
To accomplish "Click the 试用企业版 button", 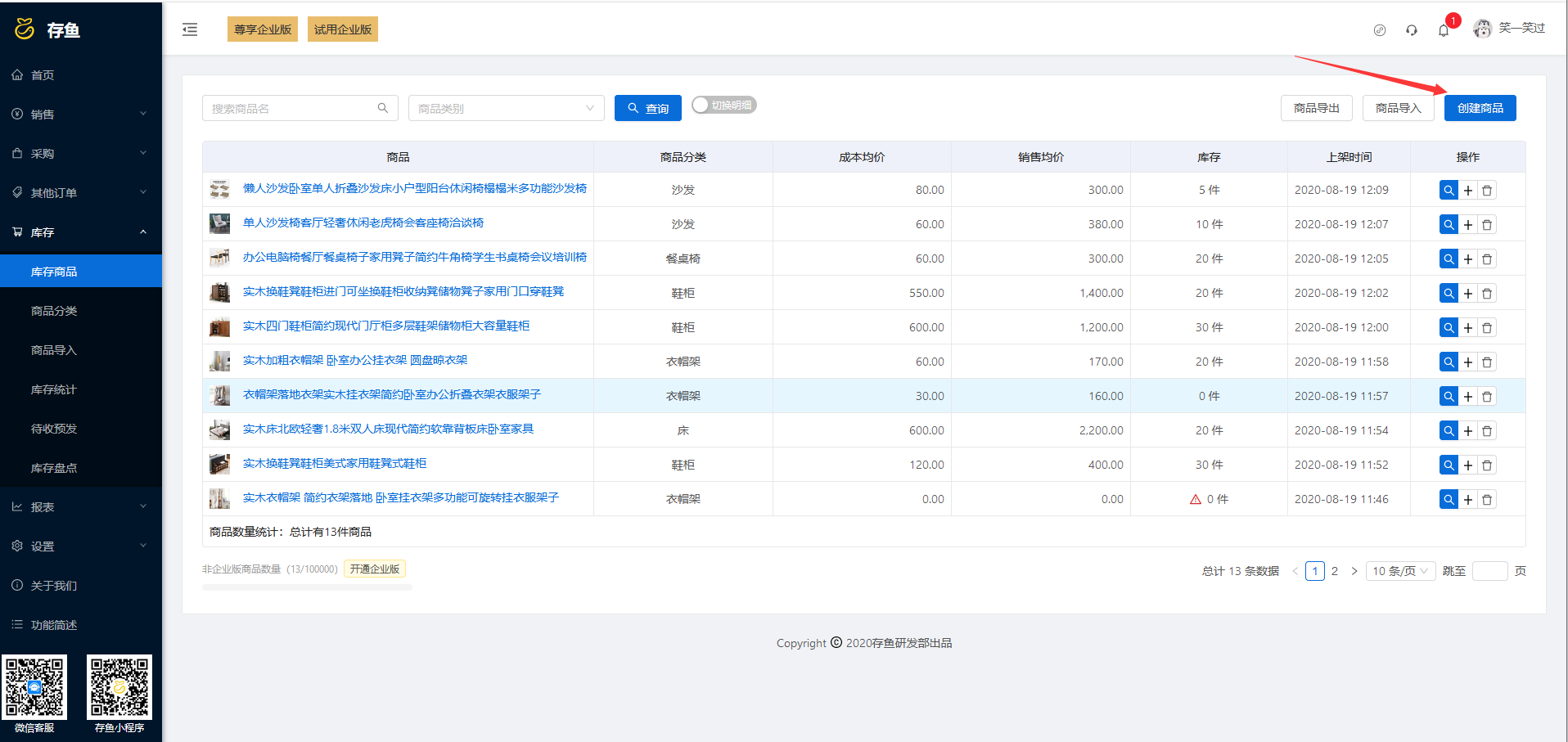I will 343,29.
